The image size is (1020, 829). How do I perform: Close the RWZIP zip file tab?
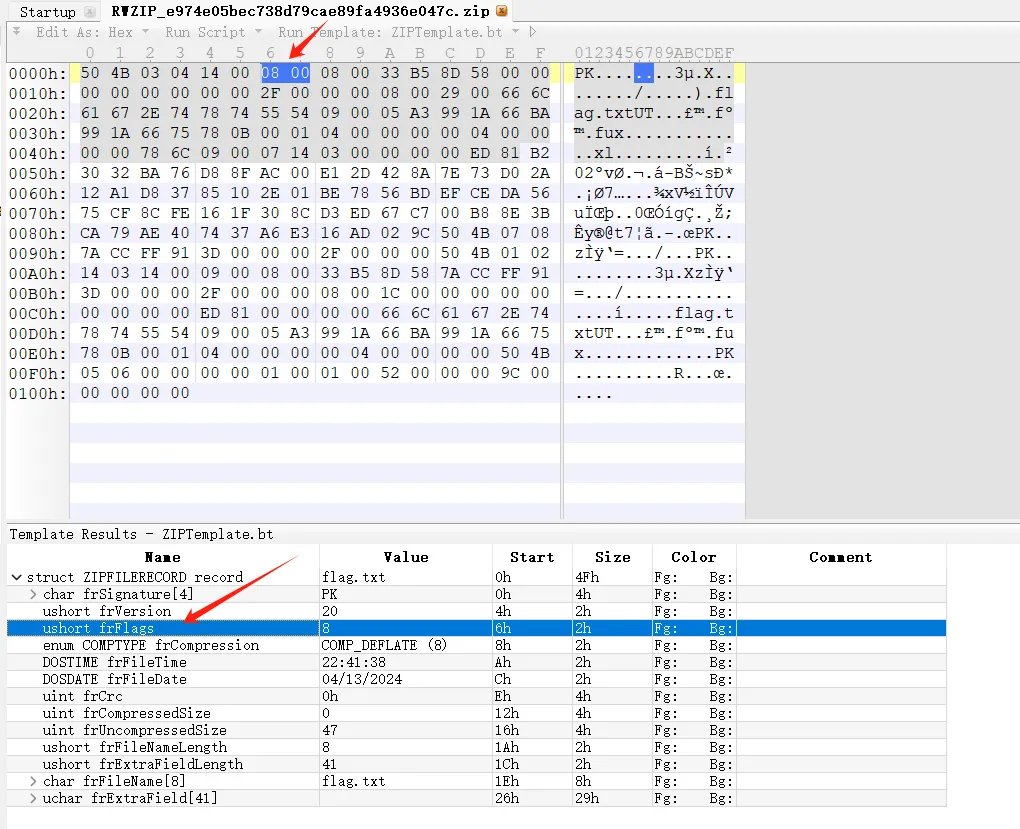pos(502,11)
